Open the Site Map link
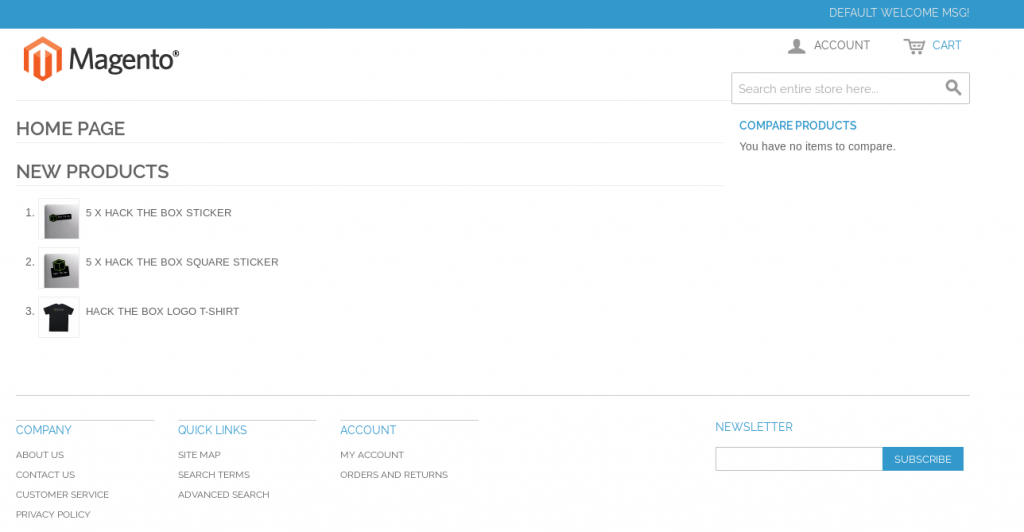 (x=199, y=455)
